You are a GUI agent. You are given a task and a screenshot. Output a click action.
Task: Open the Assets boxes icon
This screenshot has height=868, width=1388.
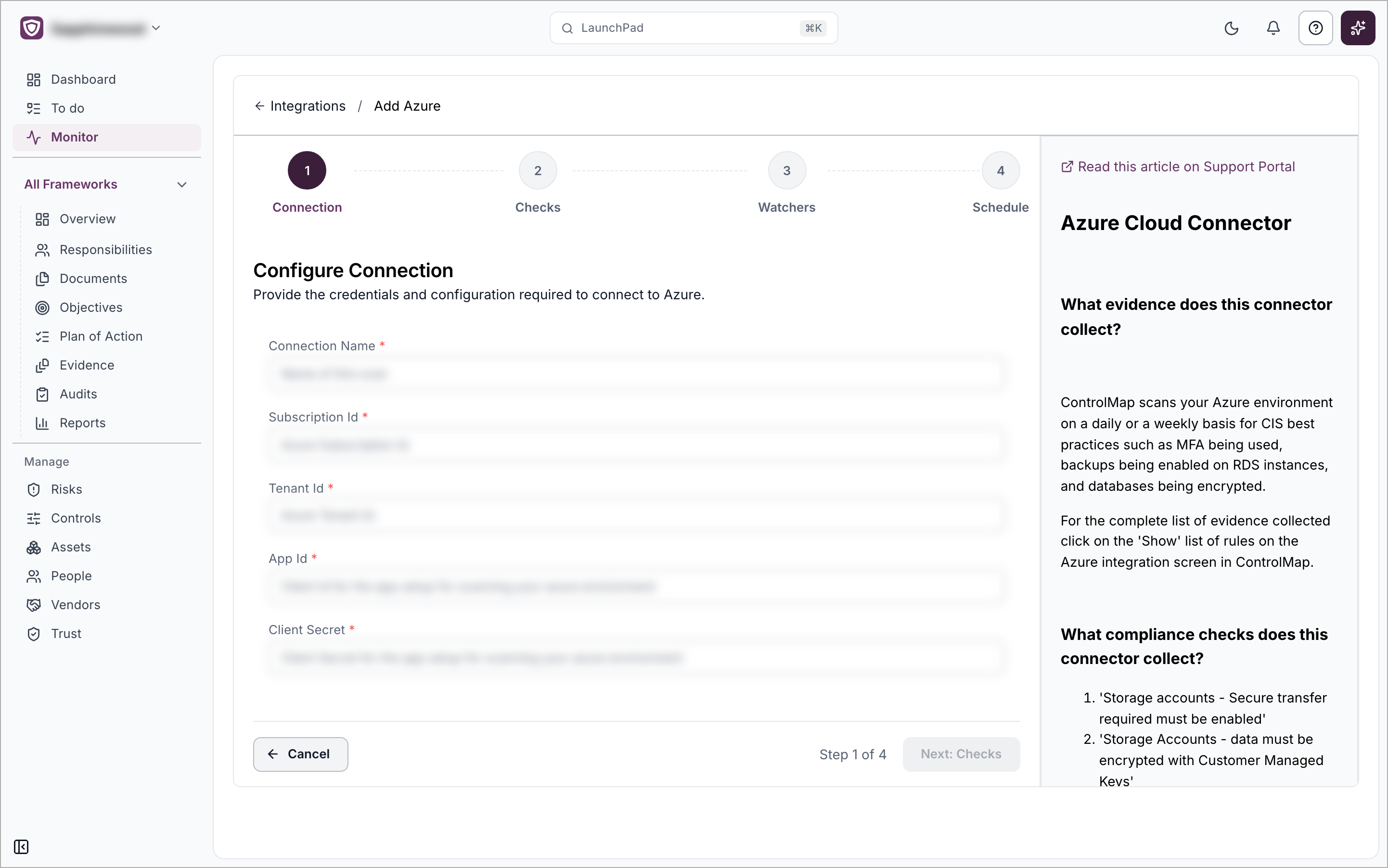[x=33, y=547]
